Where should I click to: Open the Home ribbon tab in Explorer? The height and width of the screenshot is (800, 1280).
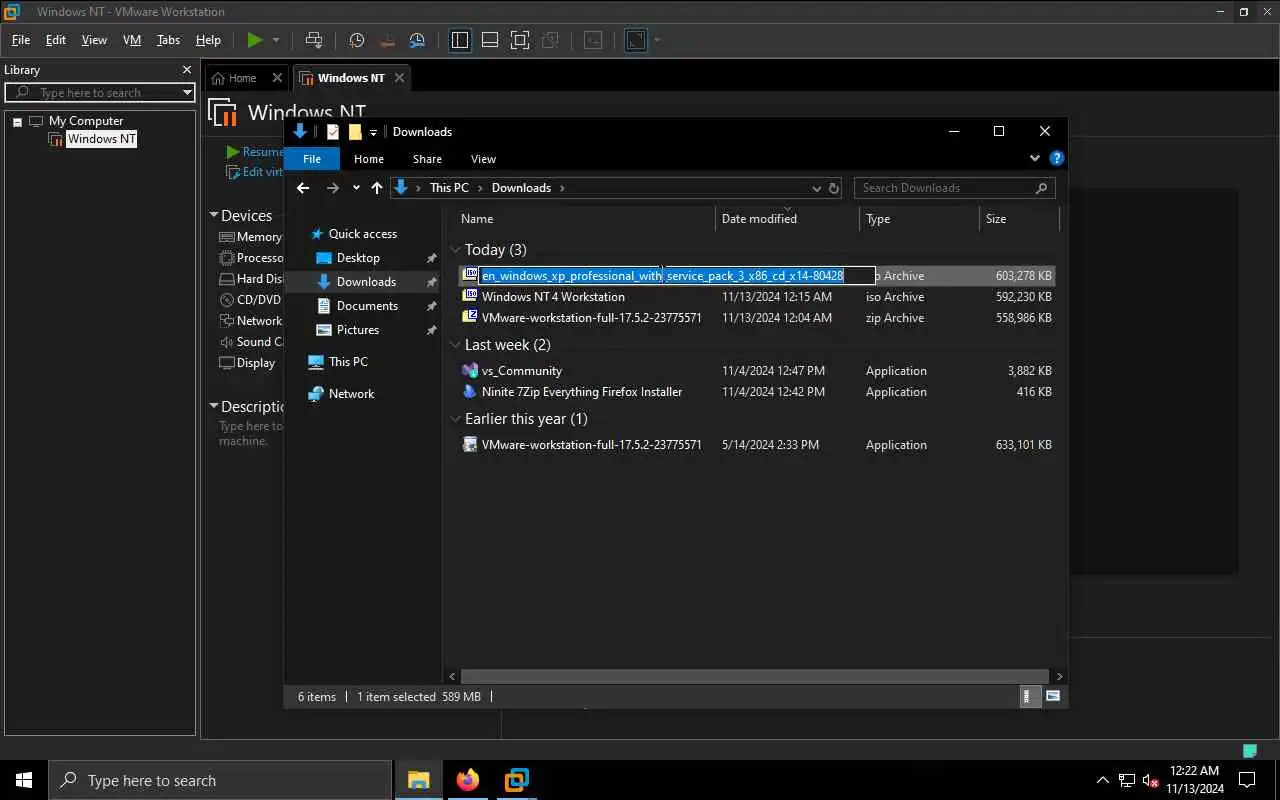point(369,159)
